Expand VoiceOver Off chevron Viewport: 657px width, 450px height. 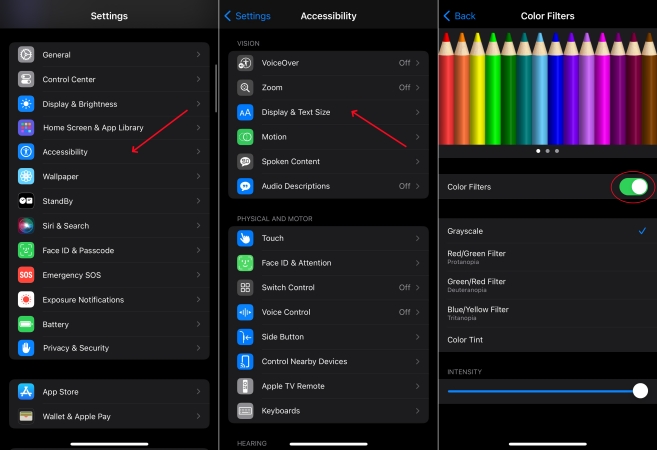click(417, 63)
